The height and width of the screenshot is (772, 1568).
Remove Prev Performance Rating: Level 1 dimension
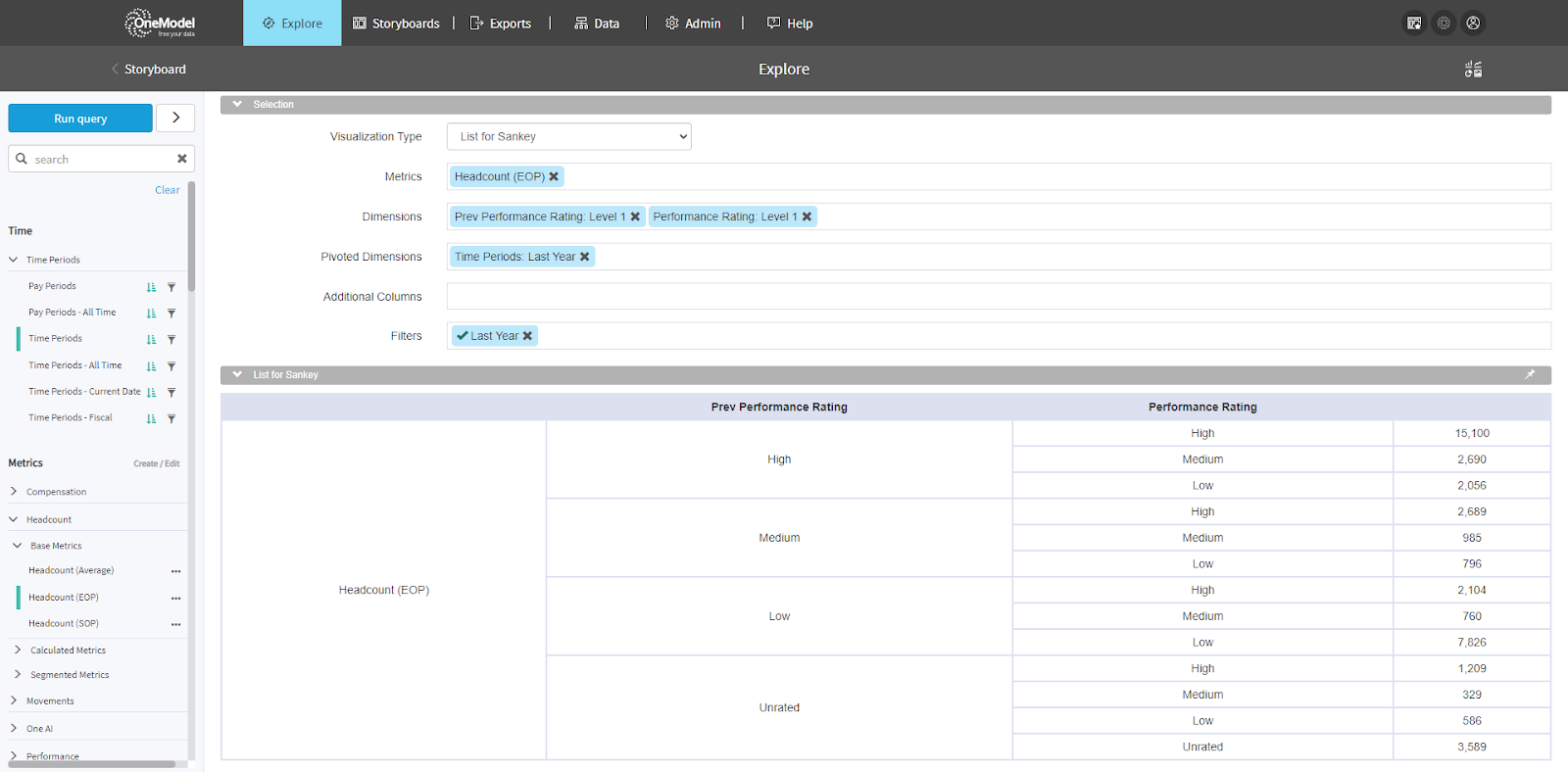coord(635,217)
